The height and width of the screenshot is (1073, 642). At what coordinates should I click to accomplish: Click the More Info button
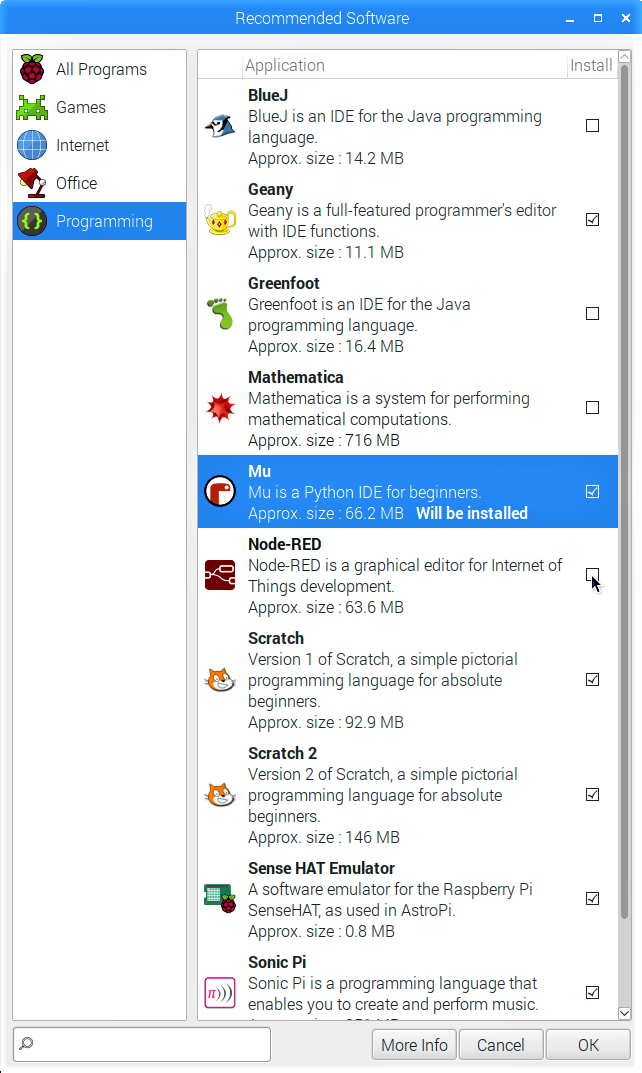415,1045
